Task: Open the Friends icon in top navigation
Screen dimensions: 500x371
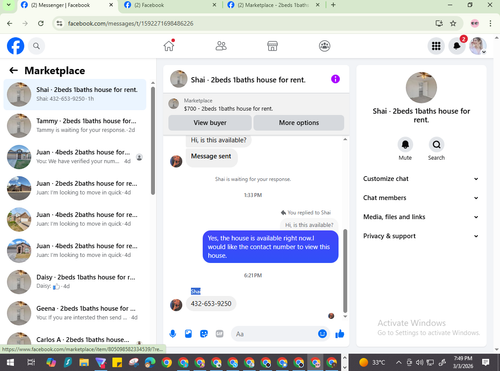Action: (221, 46)
